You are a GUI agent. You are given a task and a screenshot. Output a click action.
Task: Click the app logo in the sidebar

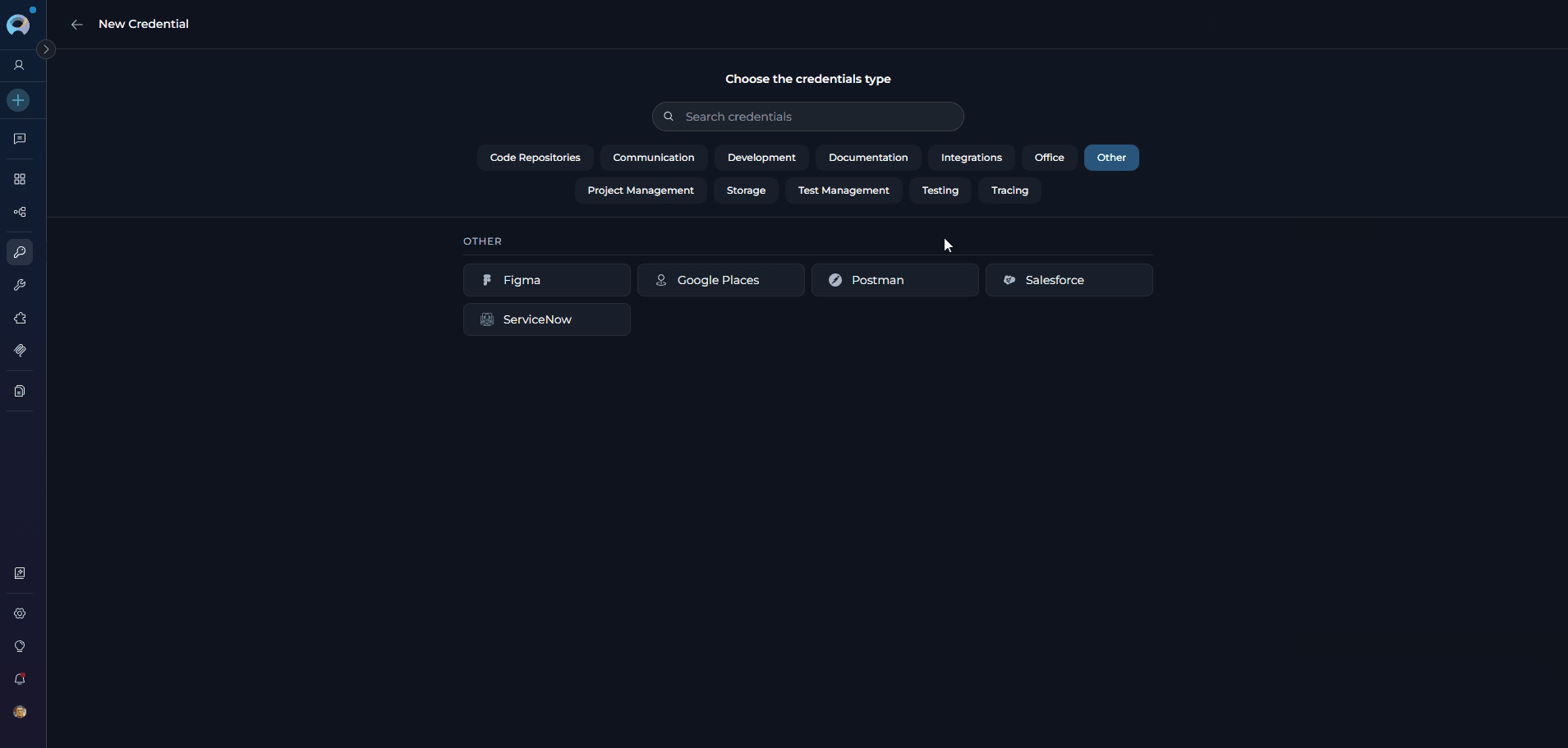(x=18, y=25)
